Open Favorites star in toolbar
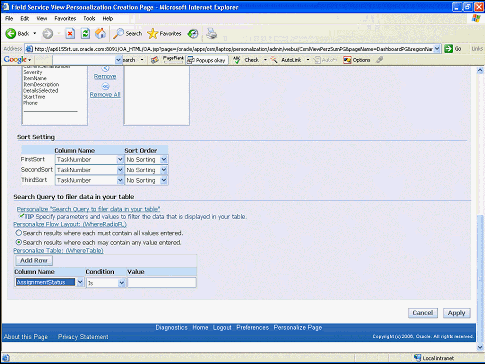This screenshot has width=485, height=364. (164, 33)
